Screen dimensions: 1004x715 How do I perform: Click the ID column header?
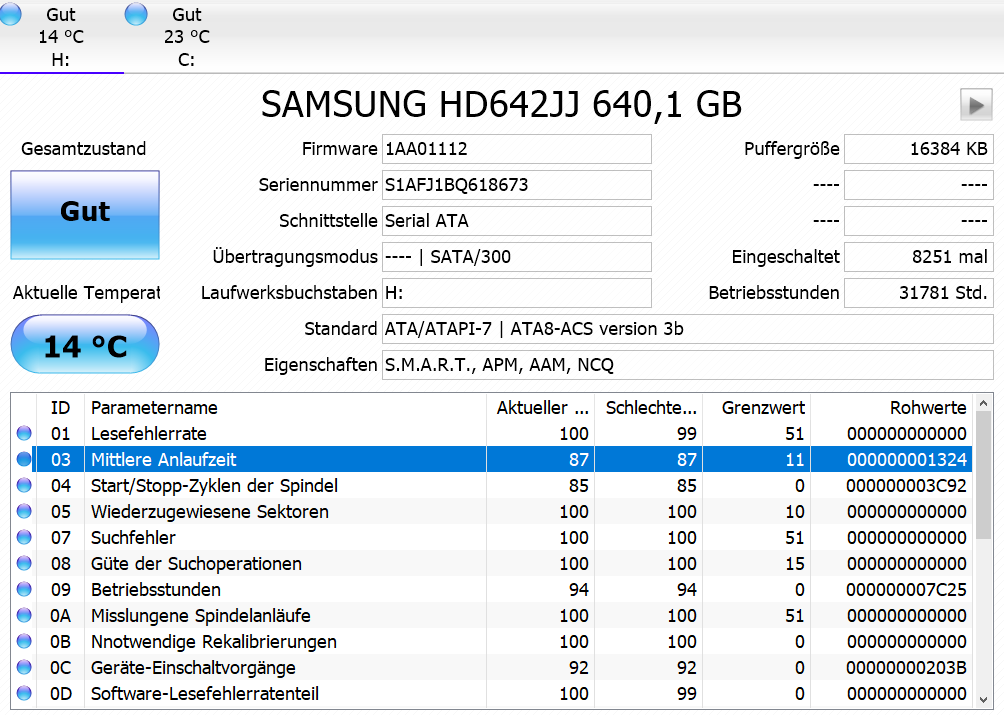(60, 408)
